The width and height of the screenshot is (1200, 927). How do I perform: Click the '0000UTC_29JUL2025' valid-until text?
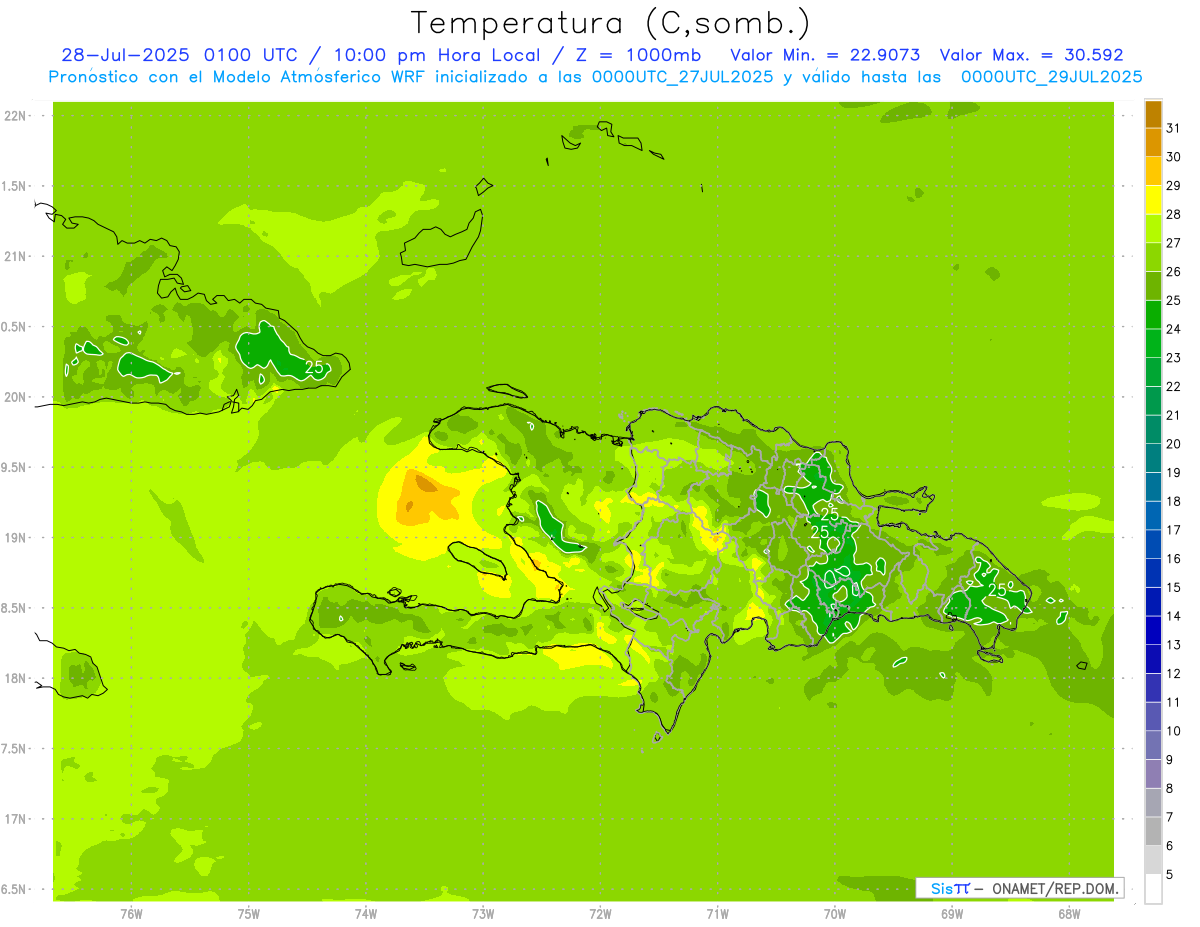1052,77
